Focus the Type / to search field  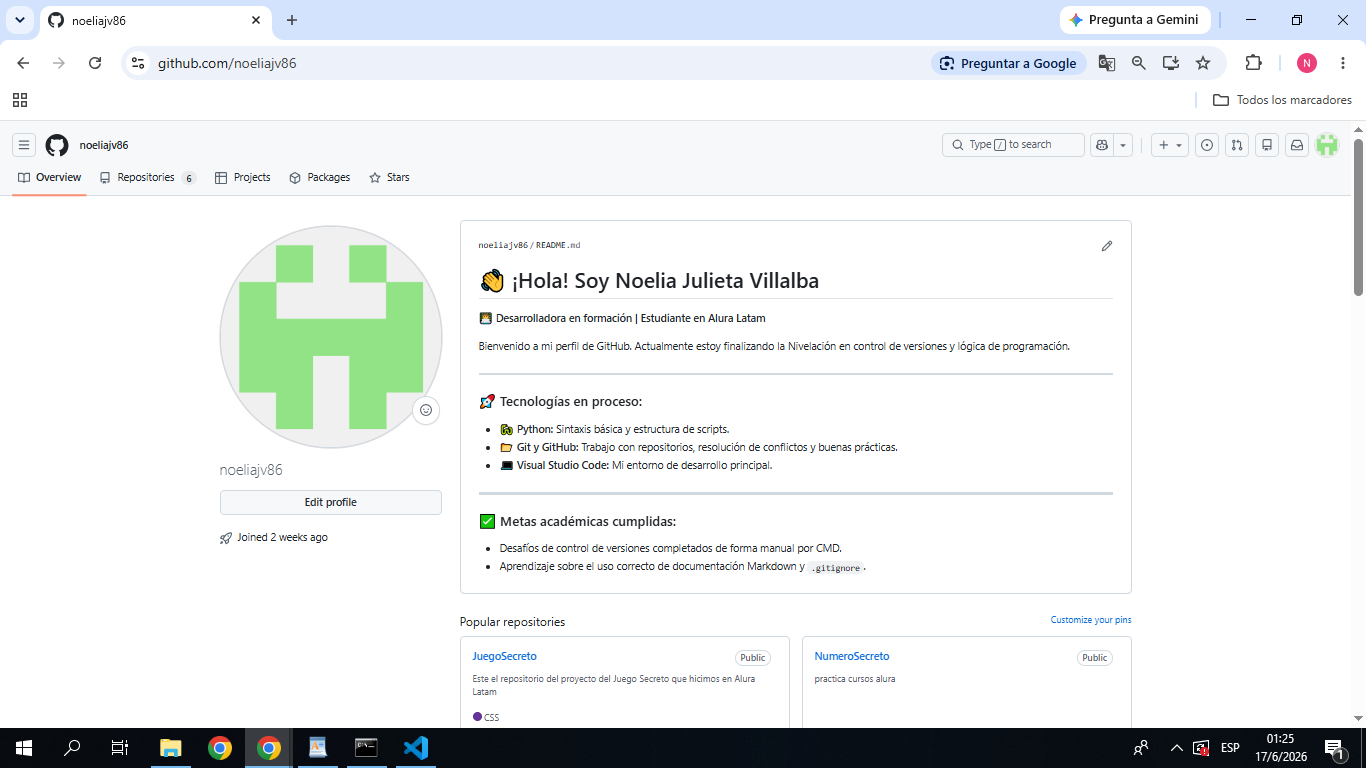(x=1013, y=145)
